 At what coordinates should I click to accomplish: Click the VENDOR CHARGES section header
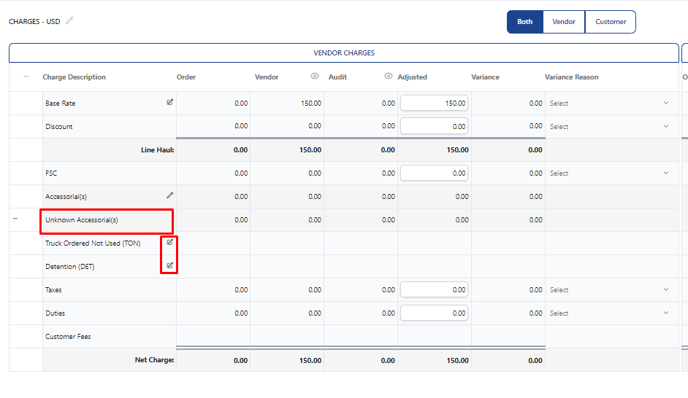pyautogui.click(x=344, y=53)
